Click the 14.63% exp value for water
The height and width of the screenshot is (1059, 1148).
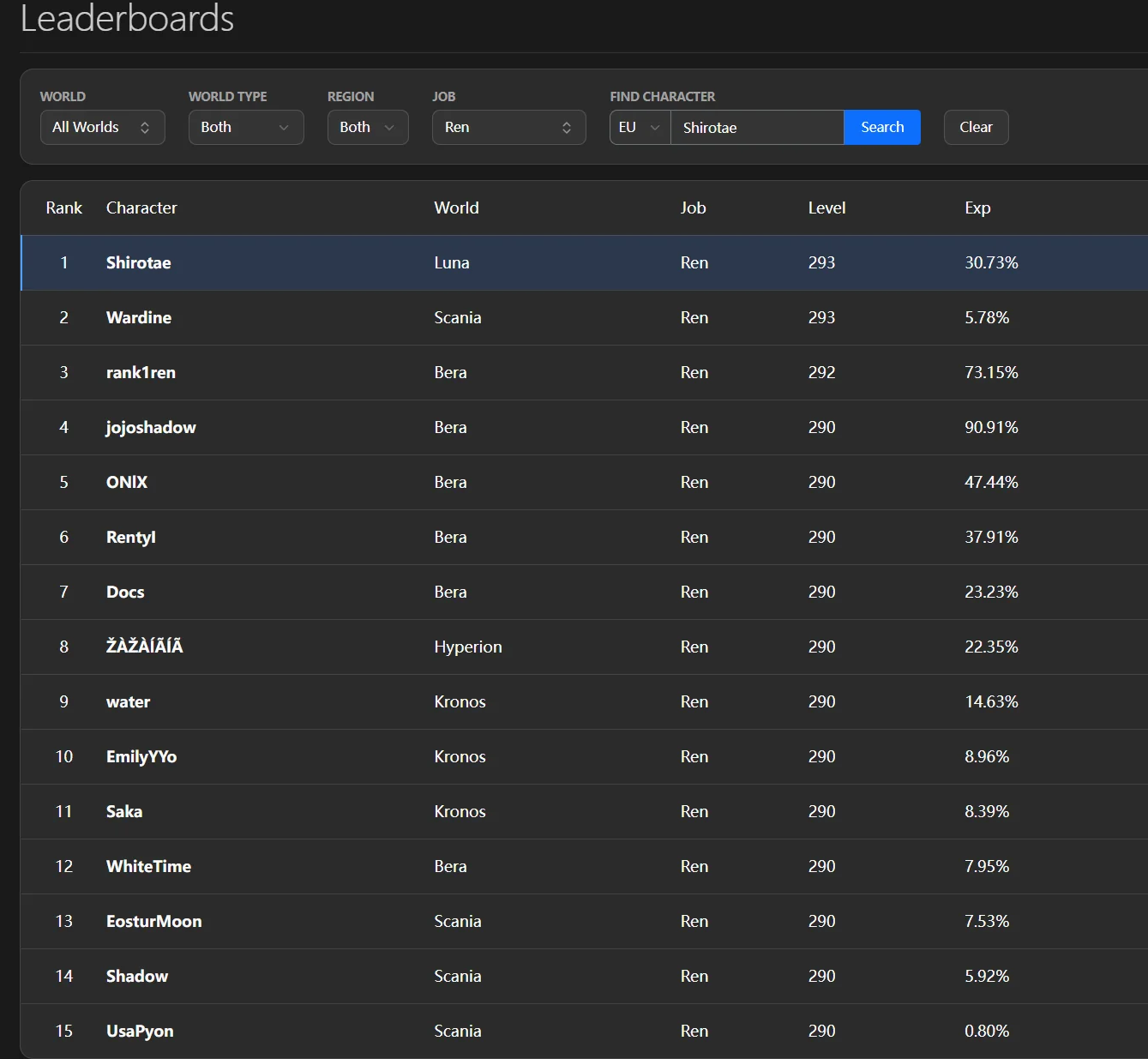992,702
